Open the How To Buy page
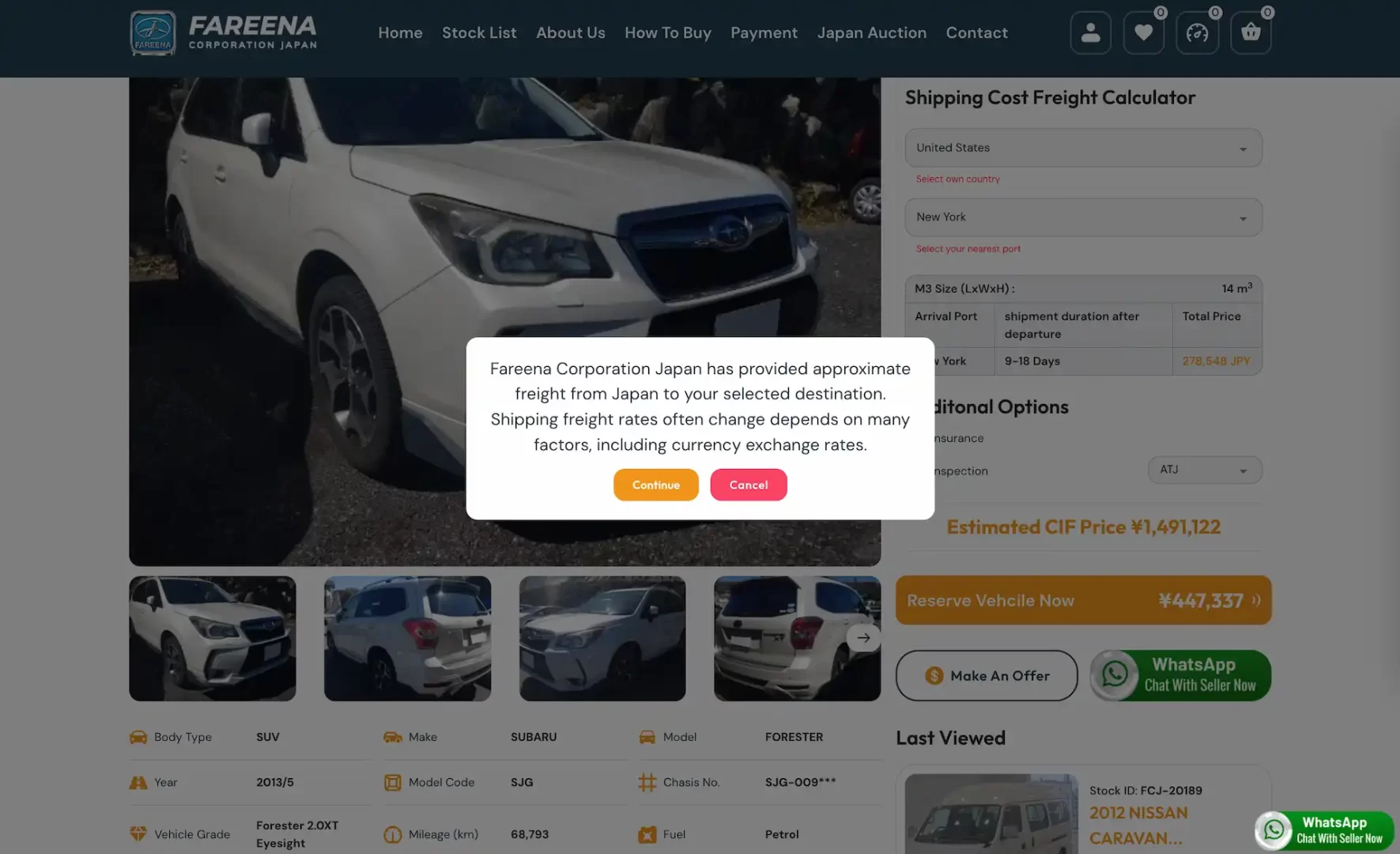1400x854 pixels. pos(667,33)
